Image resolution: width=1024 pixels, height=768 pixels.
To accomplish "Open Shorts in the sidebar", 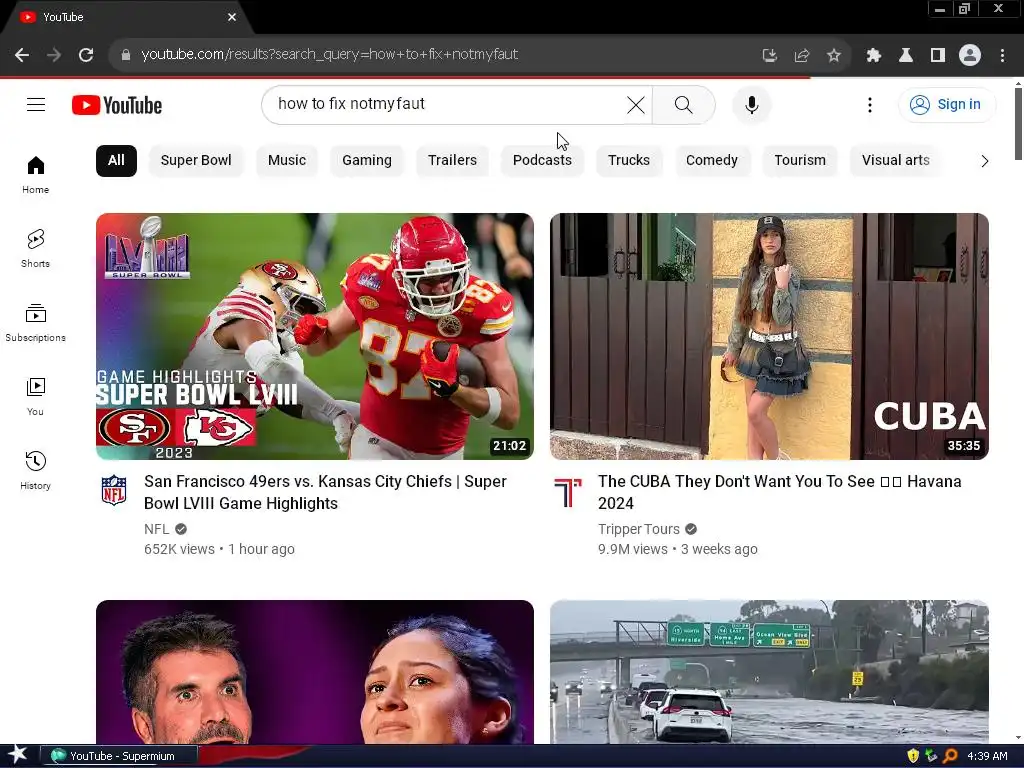I will (35, 249).
